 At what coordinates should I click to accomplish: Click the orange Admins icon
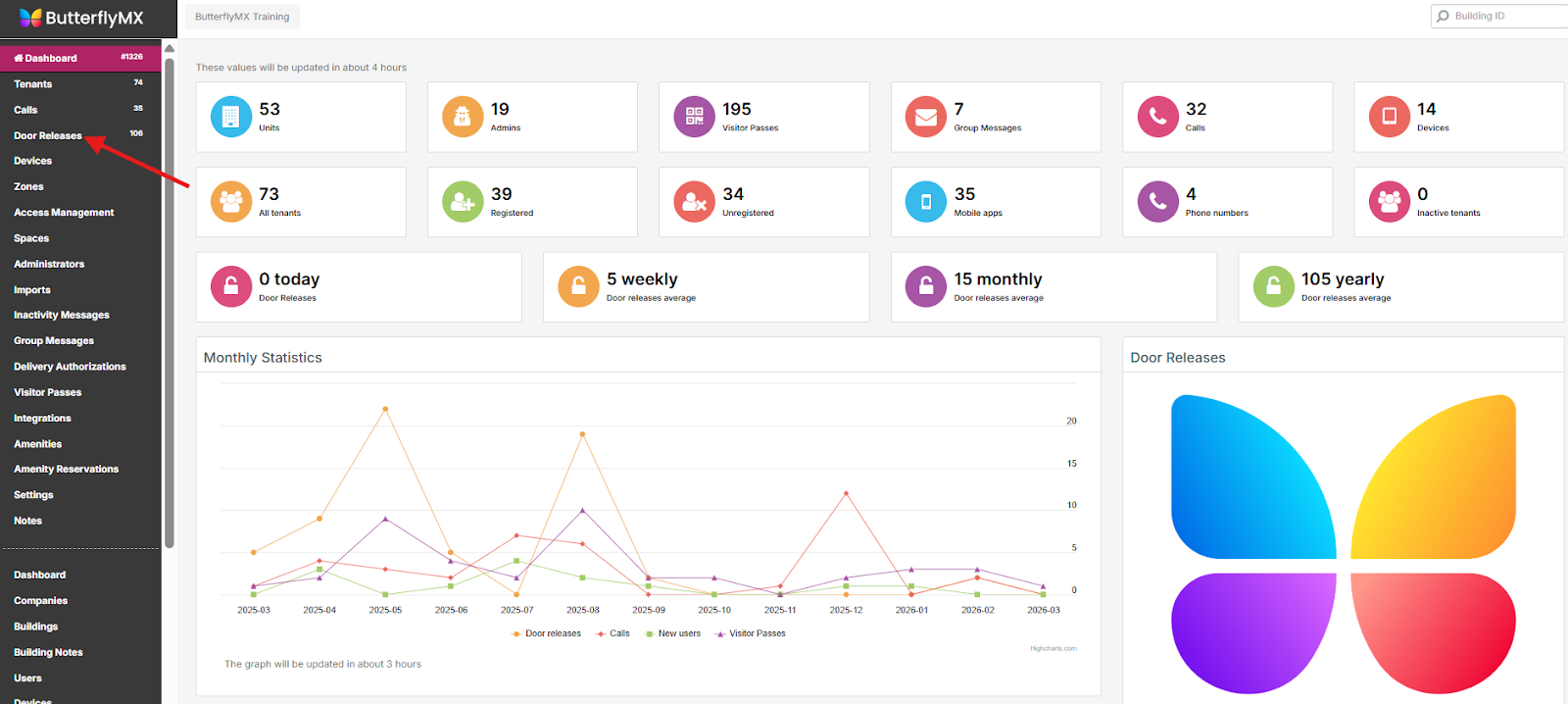coord(463,117)
